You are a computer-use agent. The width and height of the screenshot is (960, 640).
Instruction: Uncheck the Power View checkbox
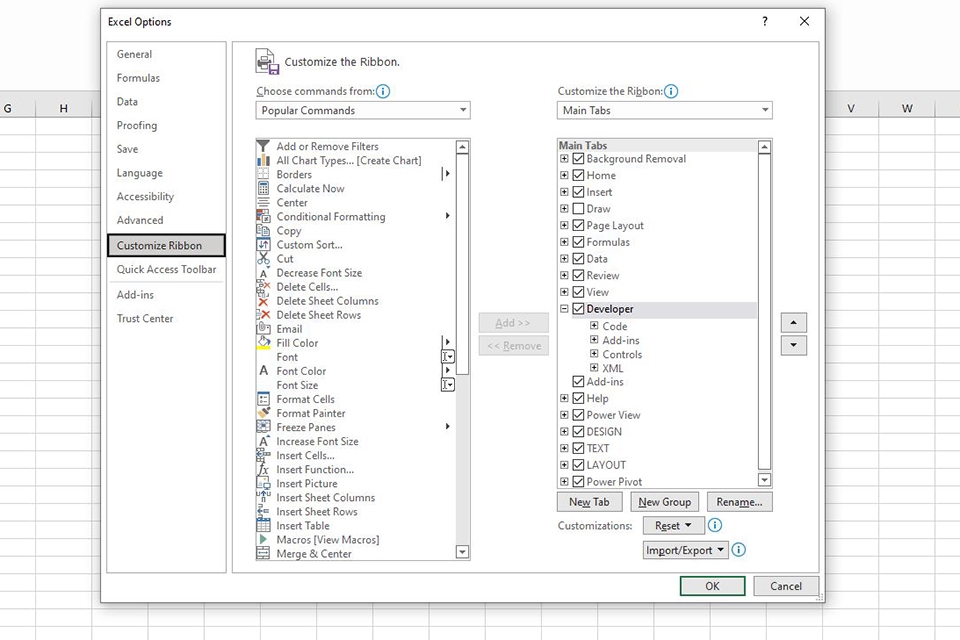tap(578, 415)
